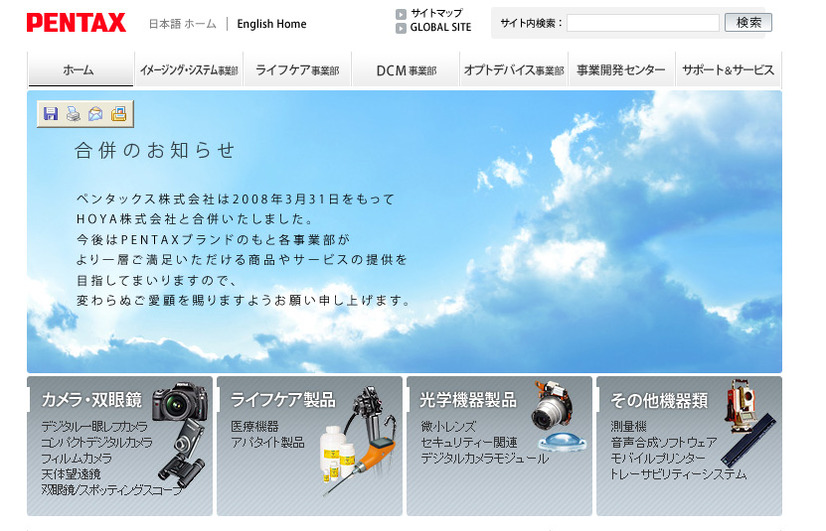Click the 検索 search button
Viewport: 826px width, 531px height.
coord(748,23)
